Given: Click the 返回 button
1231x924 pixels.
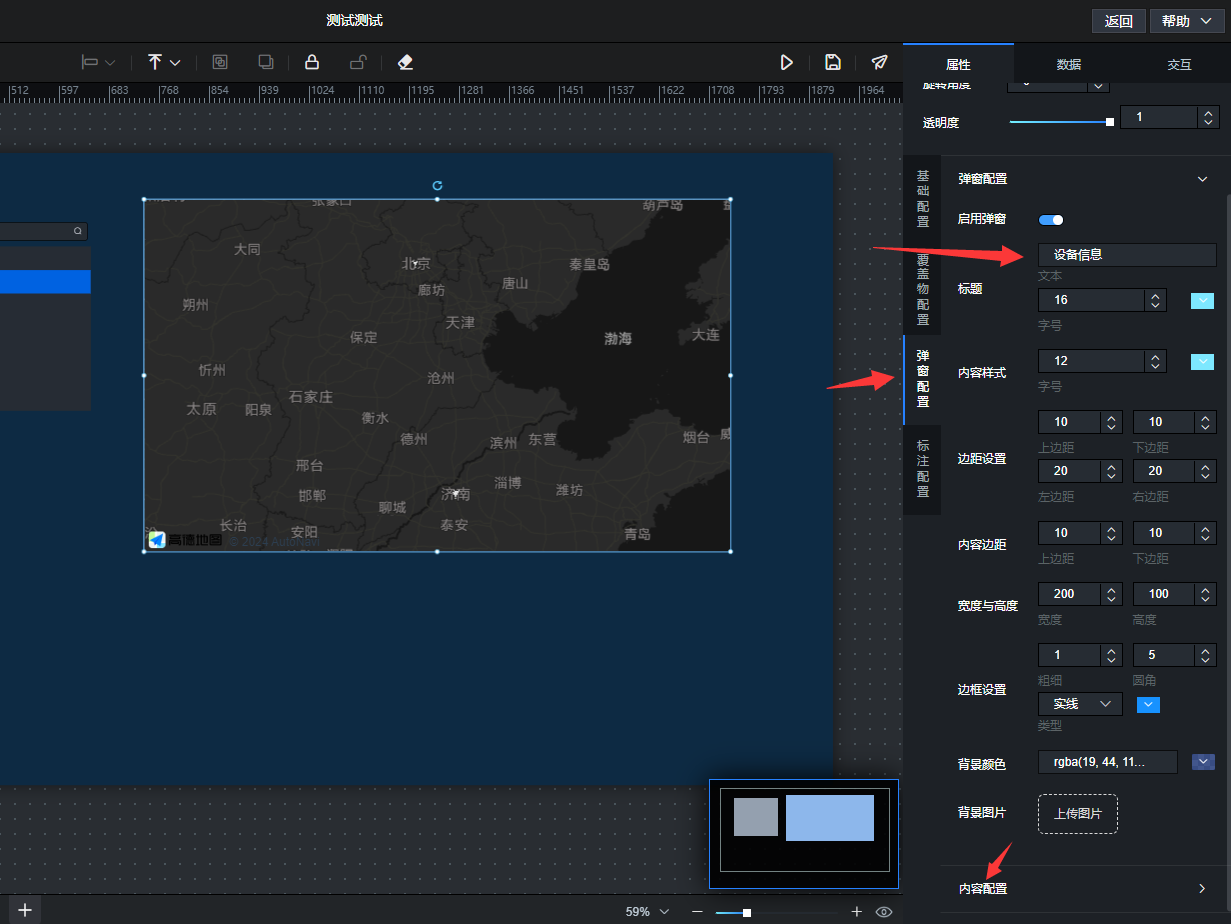Looking at the screenshot, I should coord(1118,21).
